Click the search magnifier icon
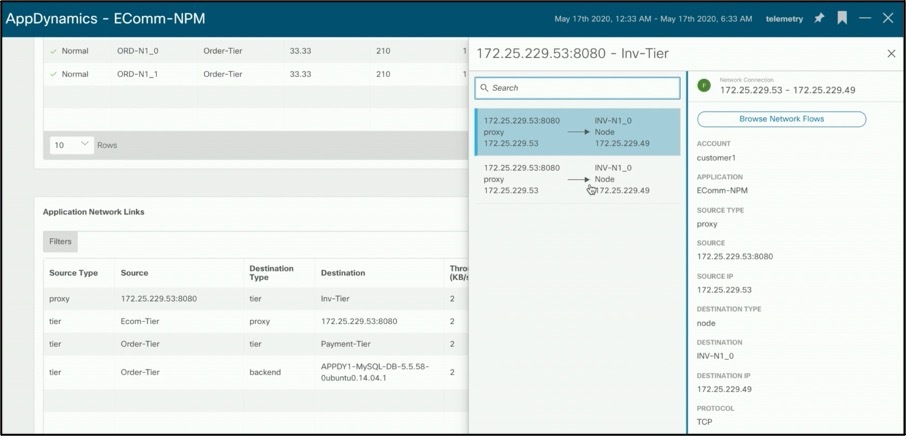Screen dimensions: 906x436 click(484, 88)
